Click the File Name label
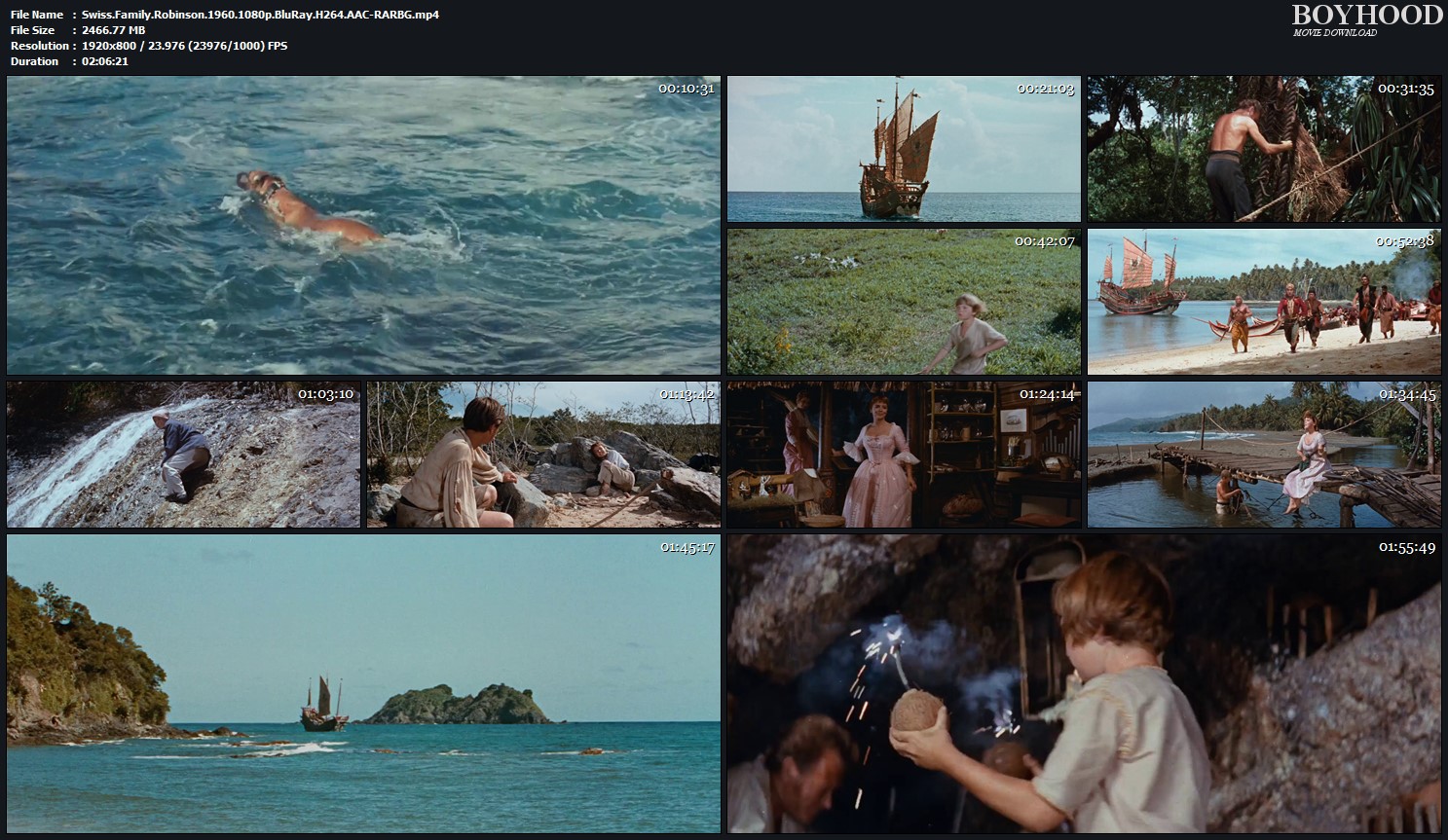 coord(37,15)
